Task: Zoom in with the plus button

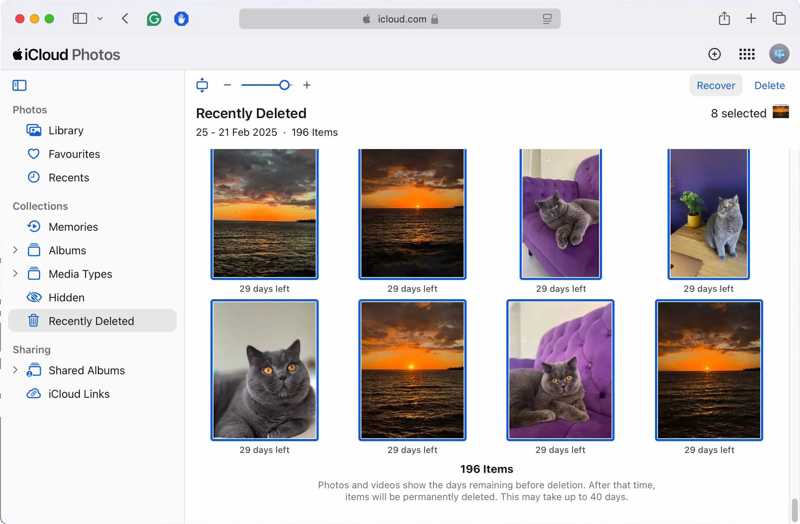Action: click(307, 85)
